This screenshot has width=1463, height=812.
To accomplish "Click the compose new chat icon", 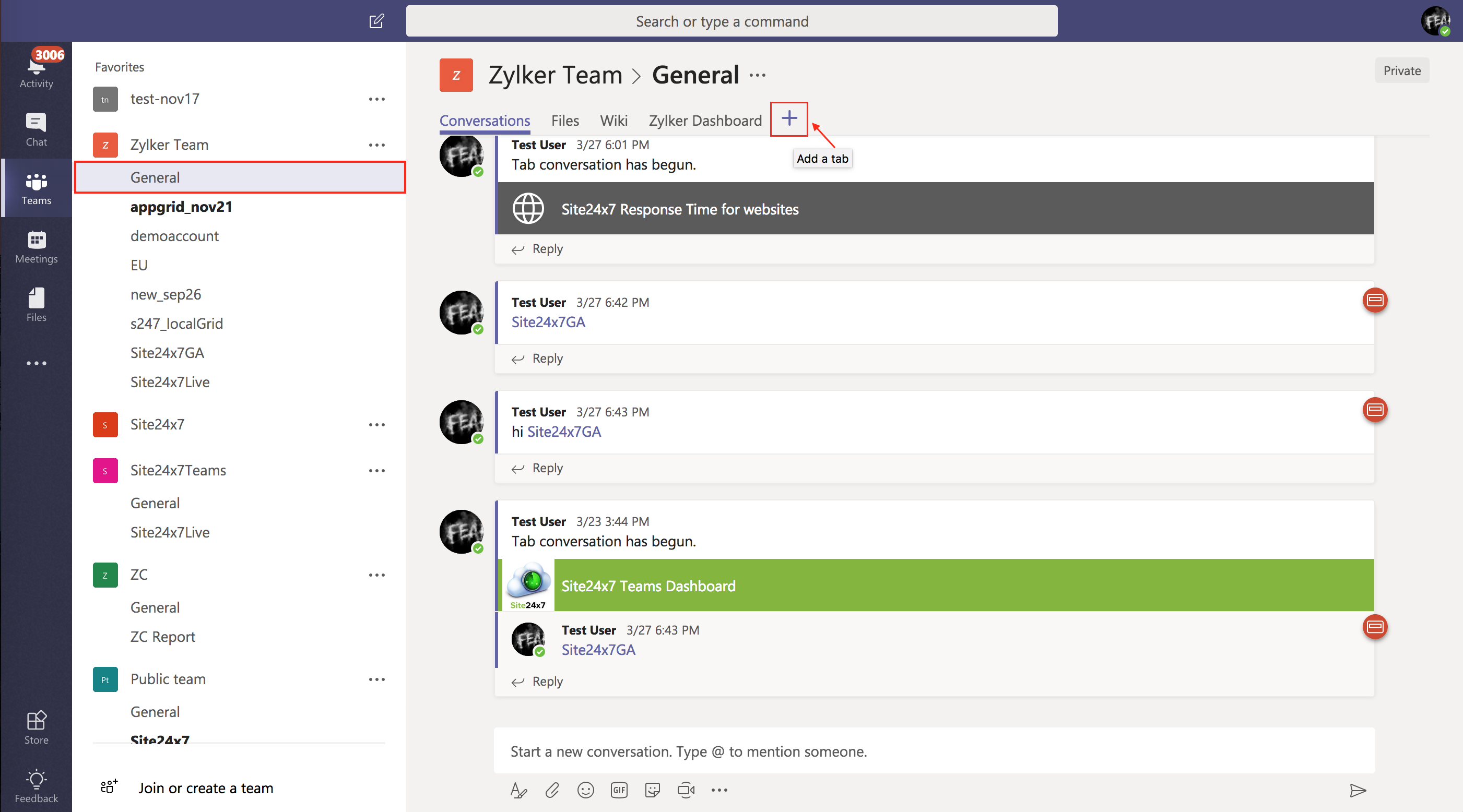I will (376, 21).
